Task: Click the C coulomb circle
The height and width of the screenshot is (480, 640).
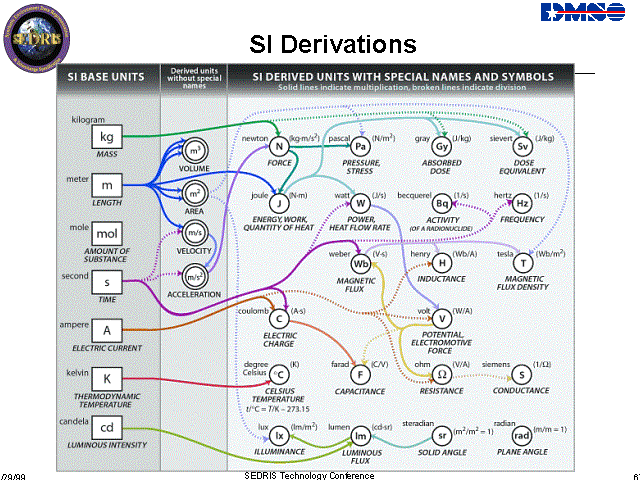Action: click(x=279, y=319)
